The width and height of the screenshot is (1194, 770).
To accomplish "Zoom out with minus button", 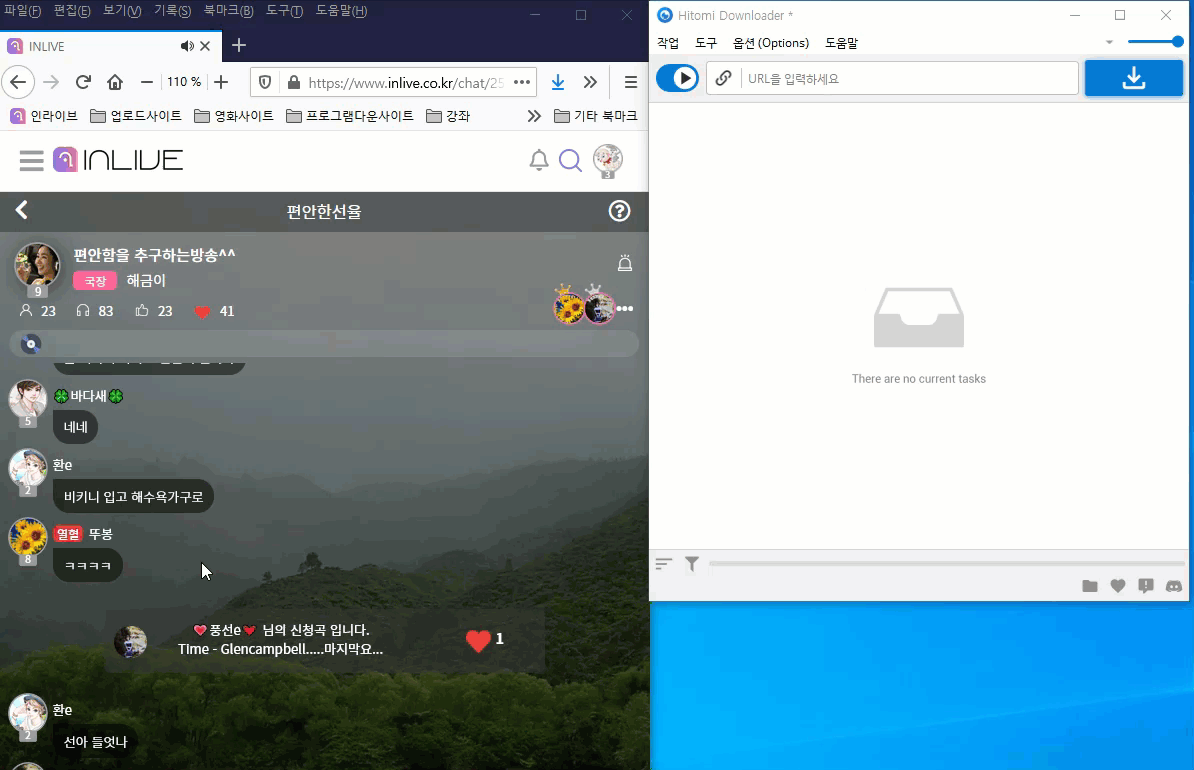I will [147, 82].
